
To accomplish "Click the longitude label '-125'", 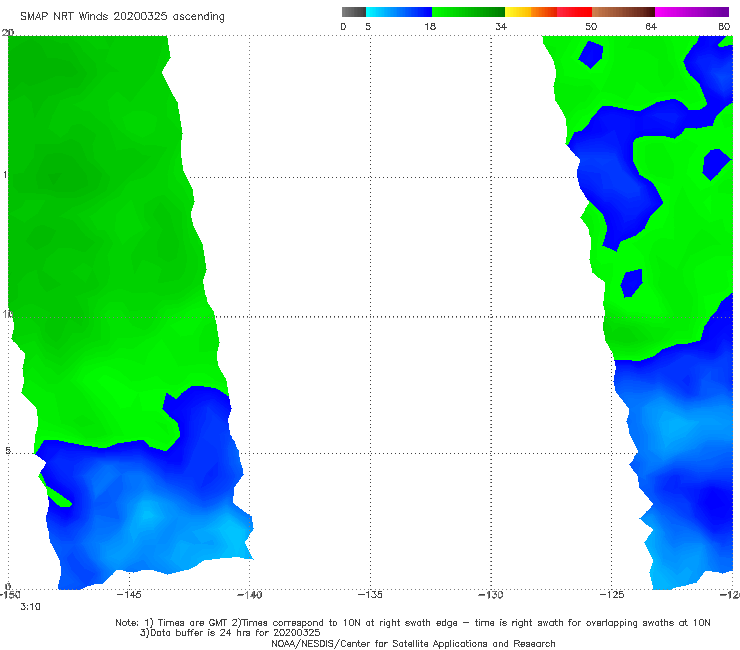I will click(x=612, y=594).
